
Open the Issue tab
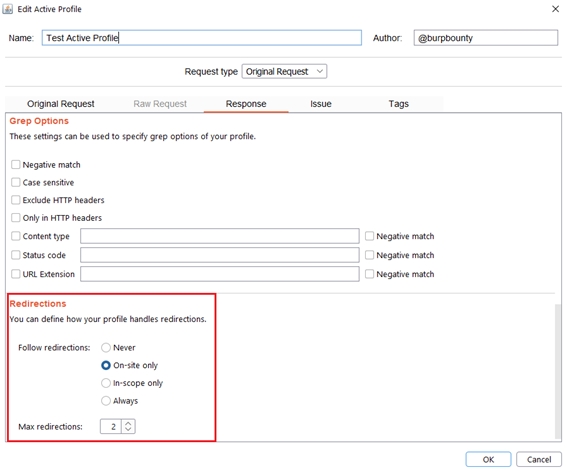coord(321,104)
